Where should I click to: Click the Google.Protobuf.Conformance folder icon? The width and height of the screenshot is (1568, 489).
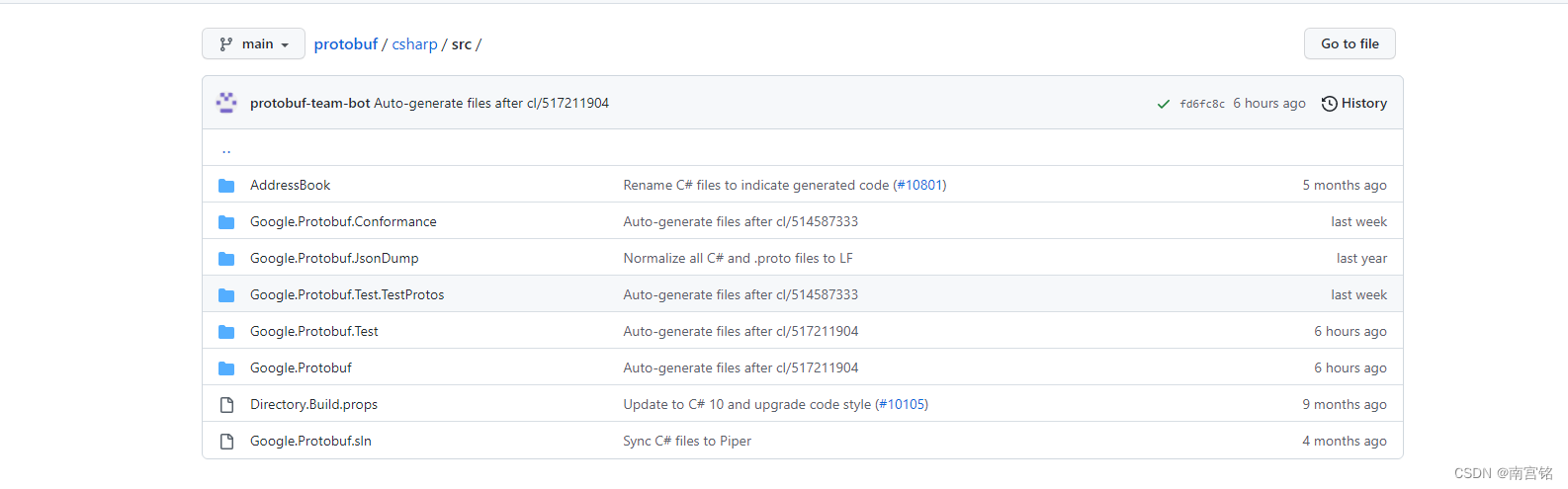click(x=226, y=222)
